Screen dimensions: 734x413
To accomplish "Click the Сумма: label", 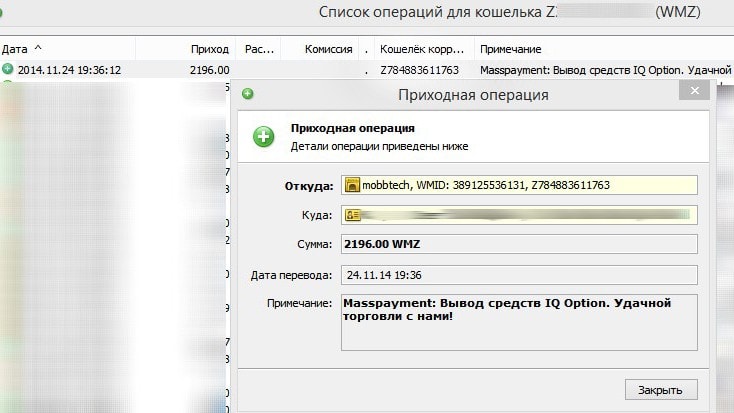I will point(315,244).
